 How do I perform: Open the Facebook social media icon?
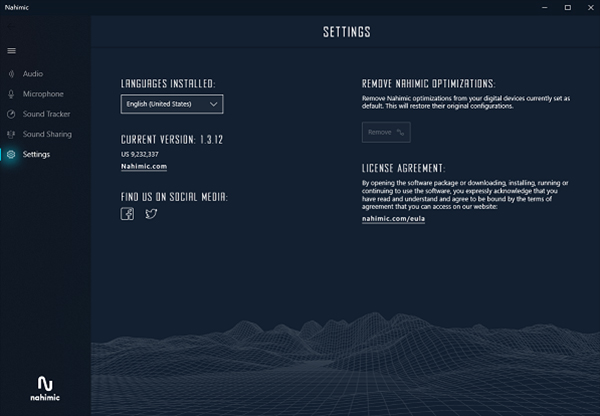(x=127, y=214)
